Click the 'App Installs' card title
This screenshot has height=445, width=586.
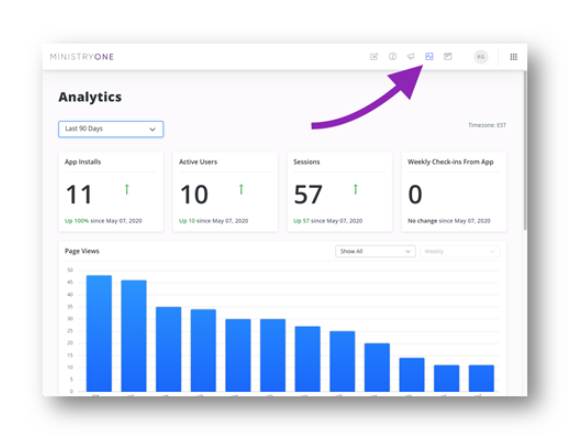[x=83, y=162]
